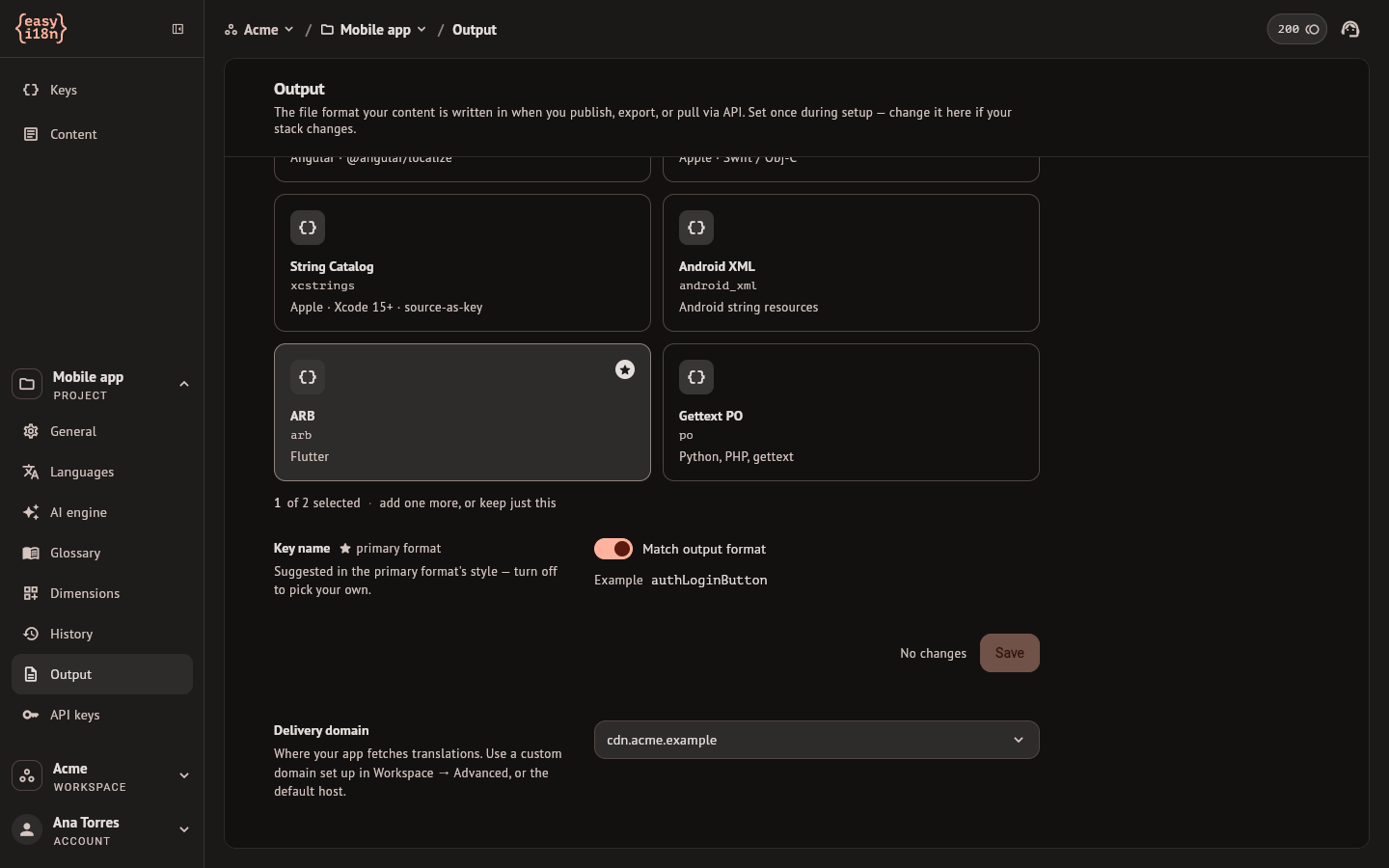Toggle Match output format switch
The height and width of the screenshot is (868, 1389).
[x=613, y=549]
